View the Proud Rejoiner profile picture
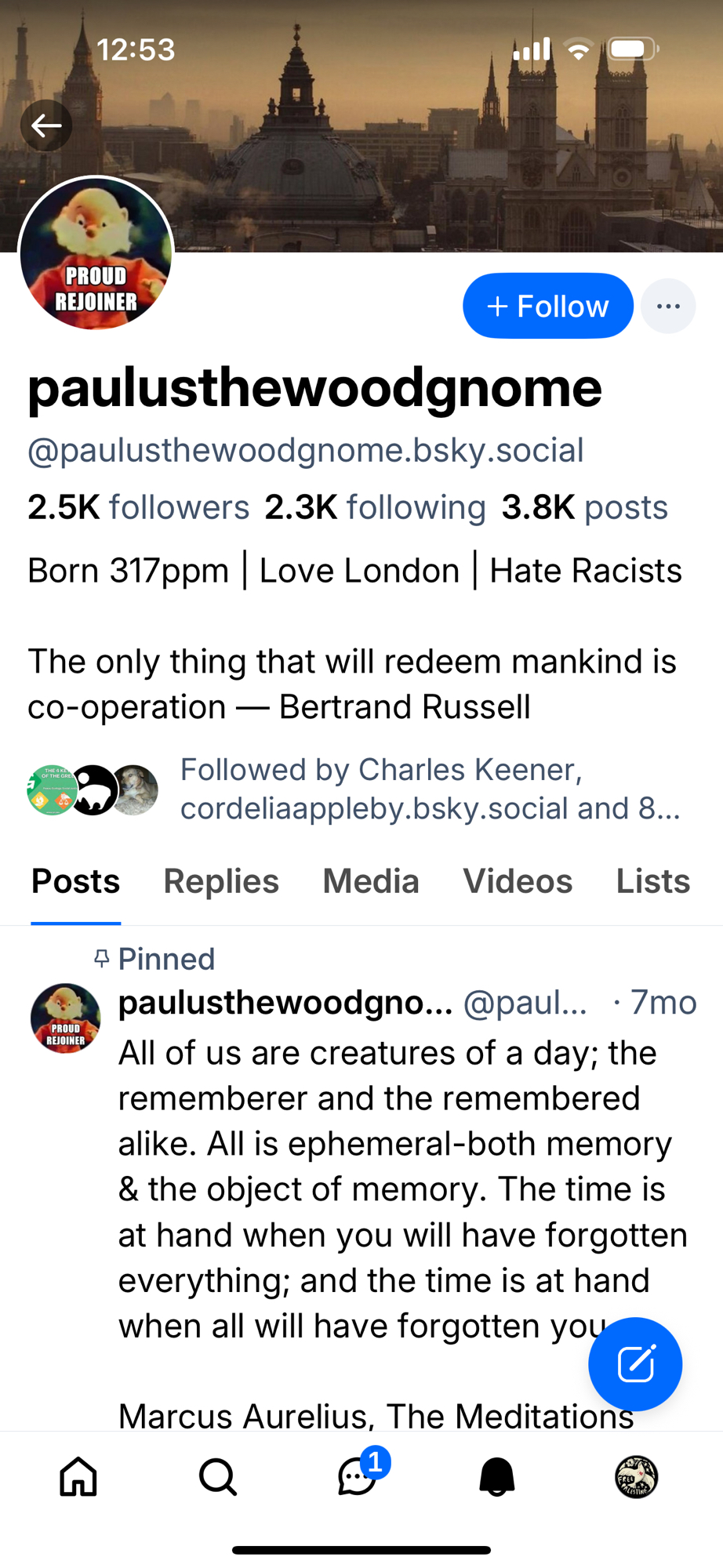The height and width of the screenshot is (1568, 723). point(96,252)
